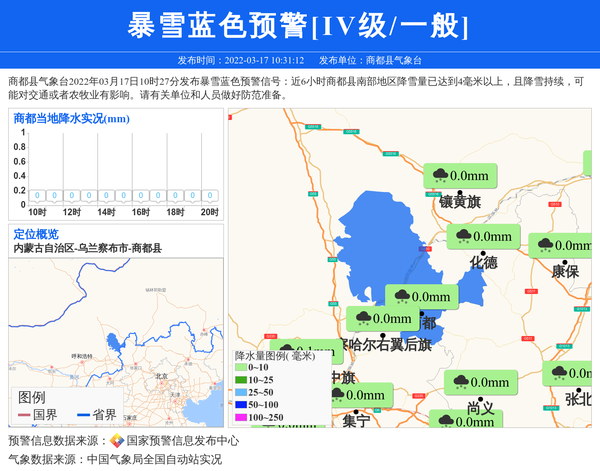Click the snow cloud icon above 张北
The image size is (600, 471).
(x=559, y=373)
